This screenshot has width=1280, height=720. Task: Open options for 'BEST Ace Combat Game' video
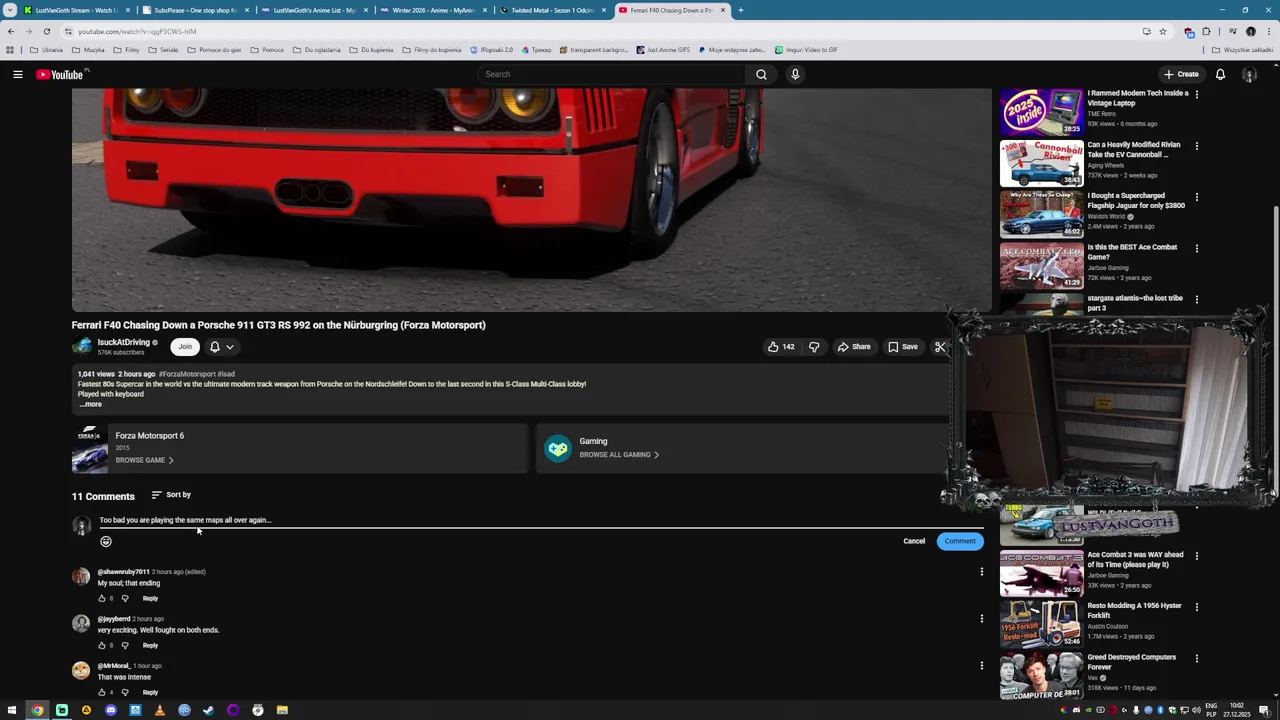tap(1196, 249)
